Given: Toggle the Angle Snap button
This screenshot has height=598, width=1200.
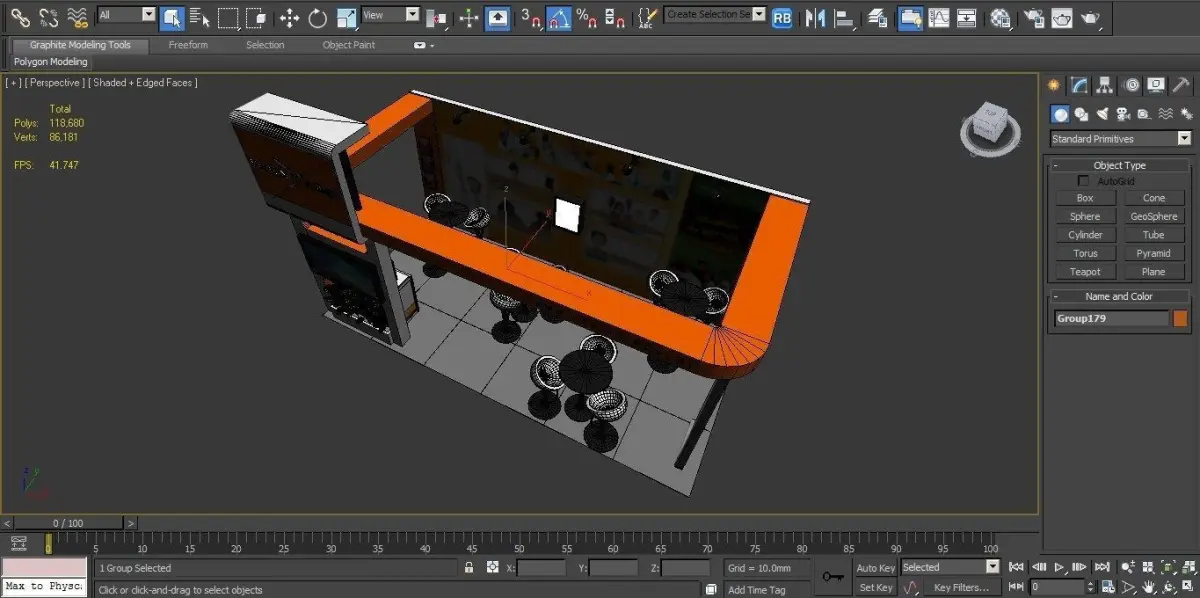Looking at the screenshot, I should [x=559, y=17].
